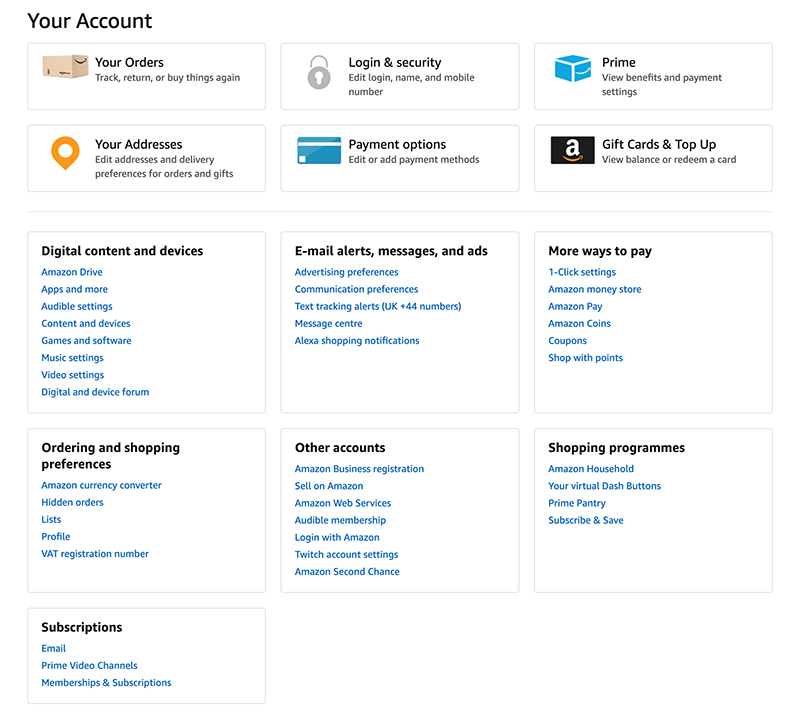Viewport: 800px width, 721px height.
Task: Click the Your Orders box icon
Action: coord(65,66)
